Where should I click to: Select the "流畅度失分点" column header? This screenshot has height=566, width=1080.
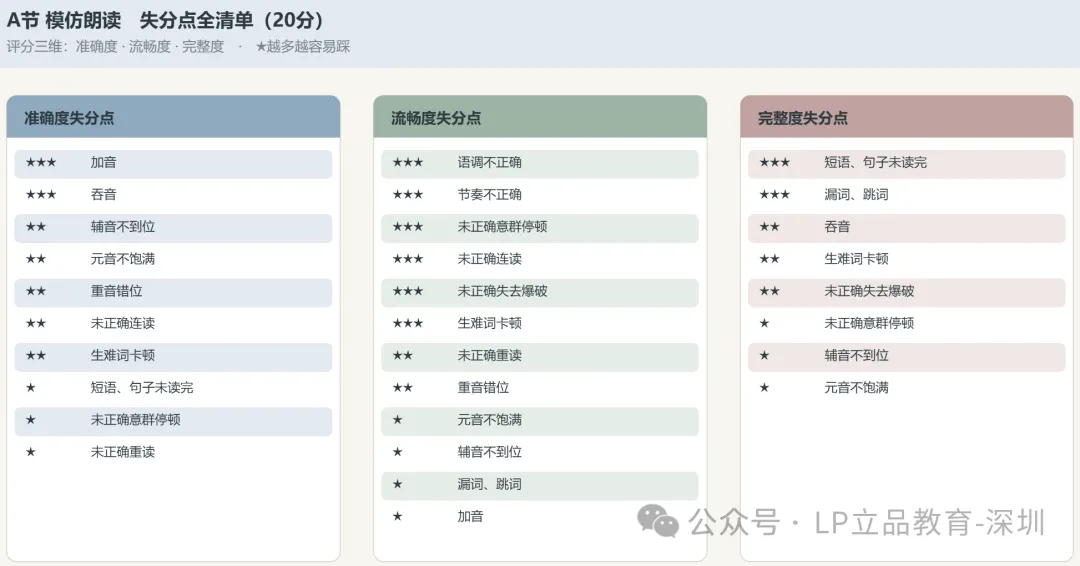point(540,118)
